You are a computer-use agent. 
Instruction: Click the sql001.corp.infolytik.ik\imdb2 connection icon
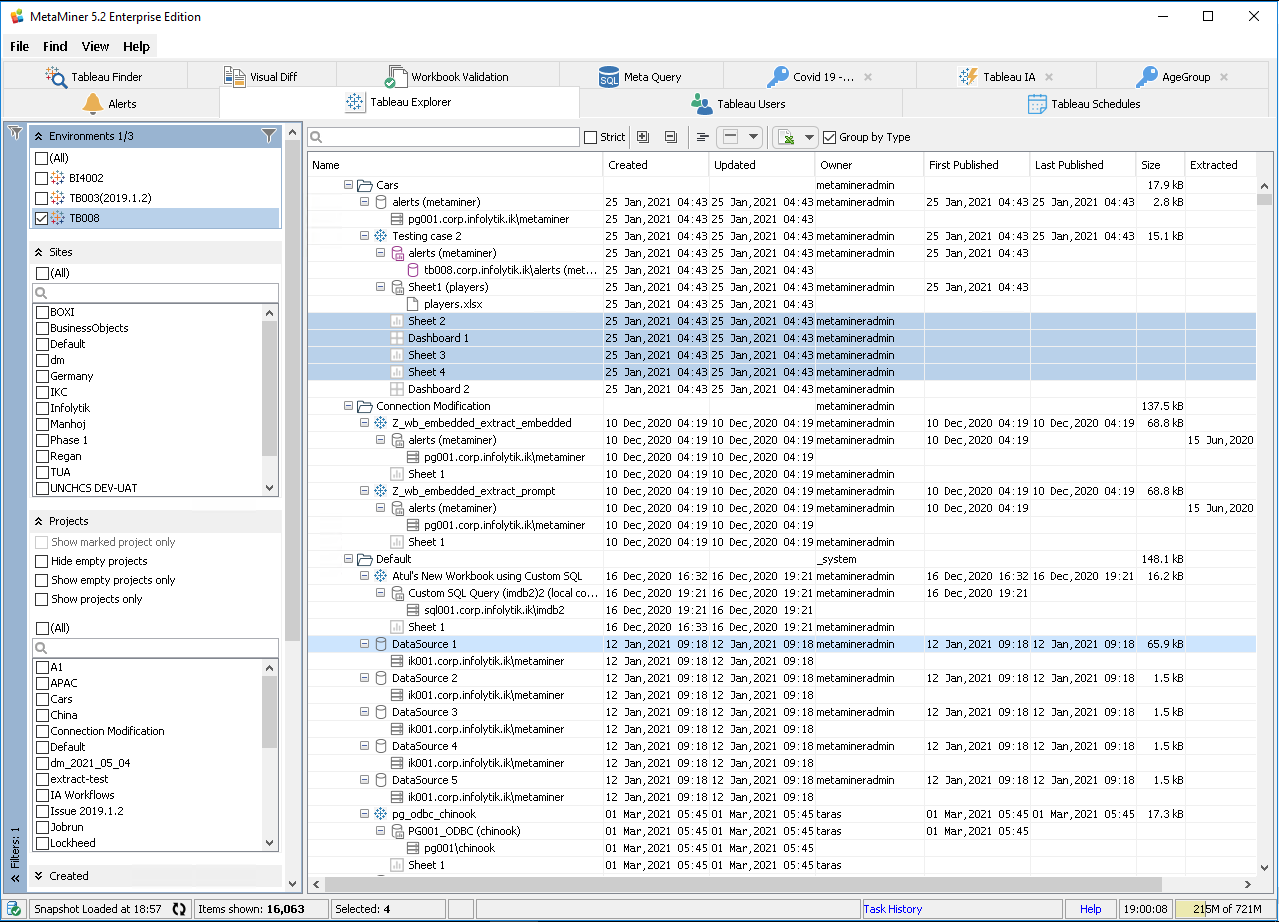413,610
